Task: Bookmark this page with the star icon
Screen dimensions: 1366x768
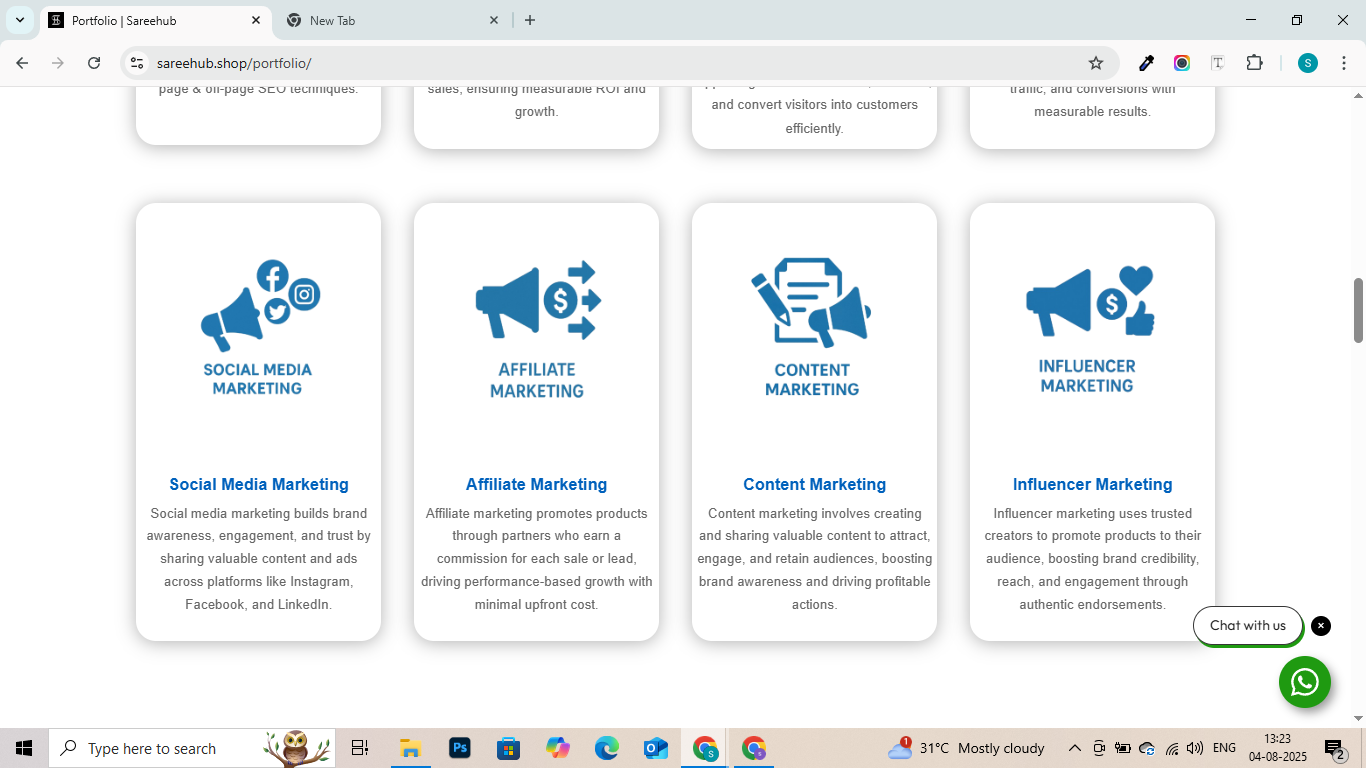Action: 1096,63
